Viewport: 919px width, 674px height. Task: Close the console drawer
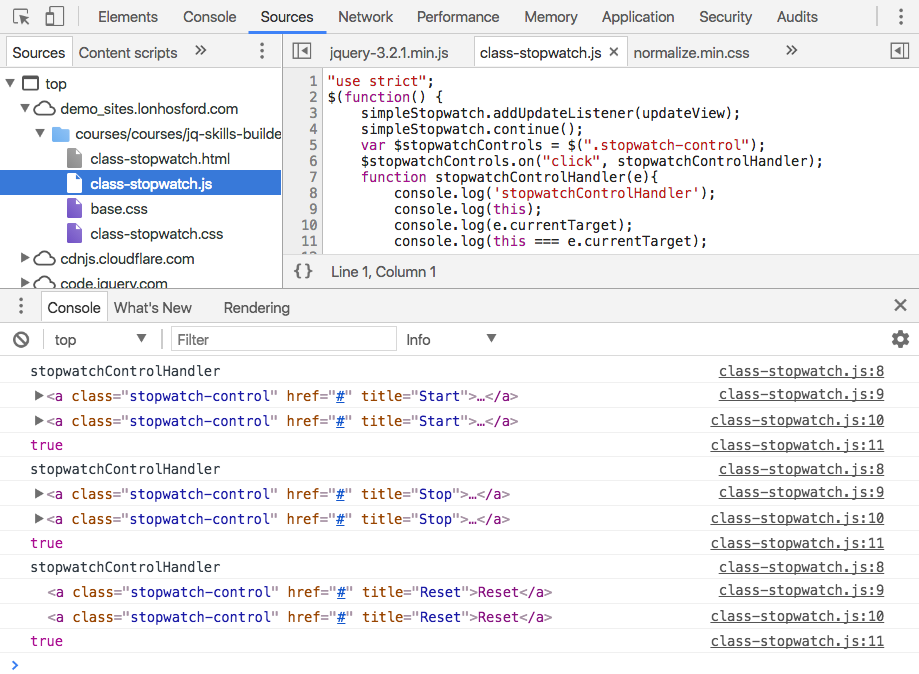click(900, 305)
